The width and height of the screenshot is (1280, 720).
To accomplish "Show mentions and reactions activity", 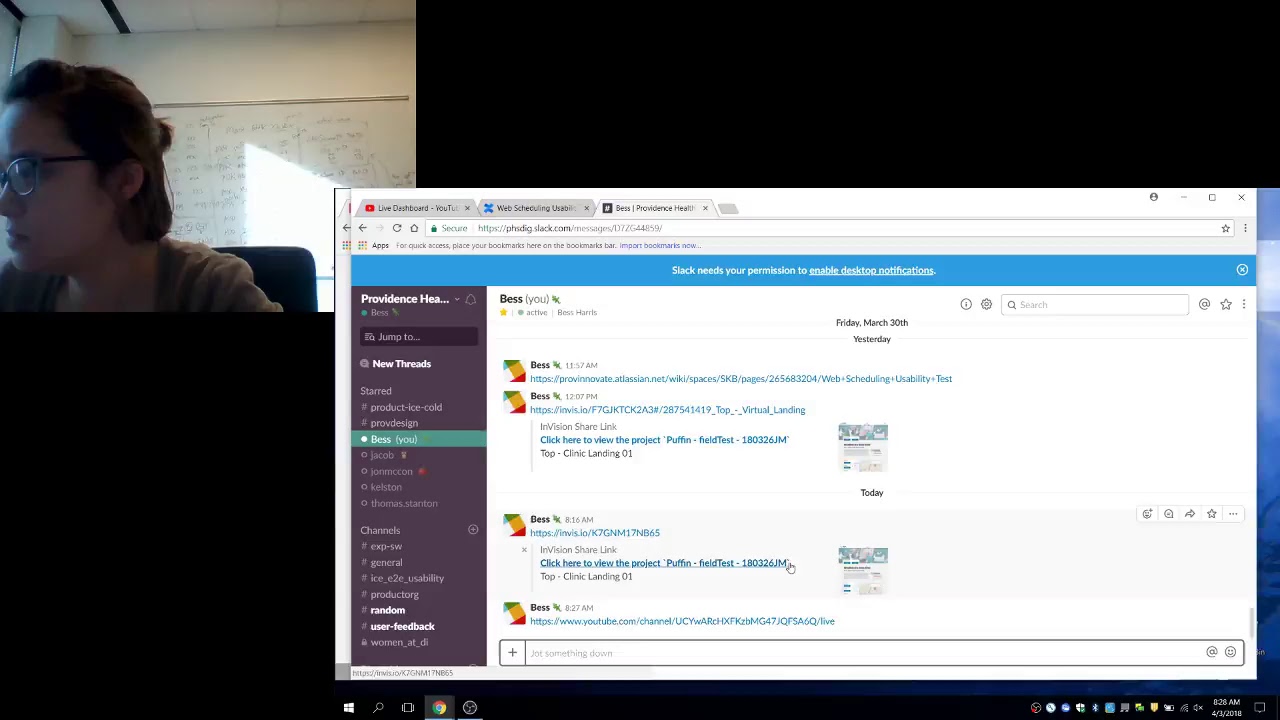I will 1204,304.
